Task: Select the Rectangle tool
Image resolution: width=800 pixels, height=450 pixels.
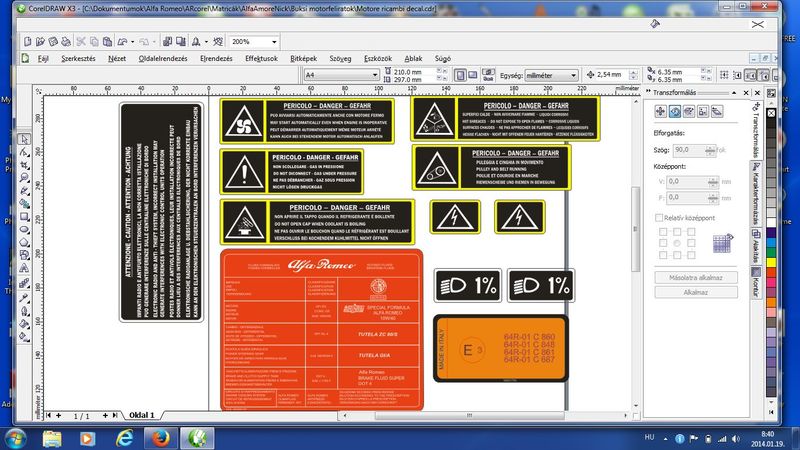Action: tap(24, 217)
